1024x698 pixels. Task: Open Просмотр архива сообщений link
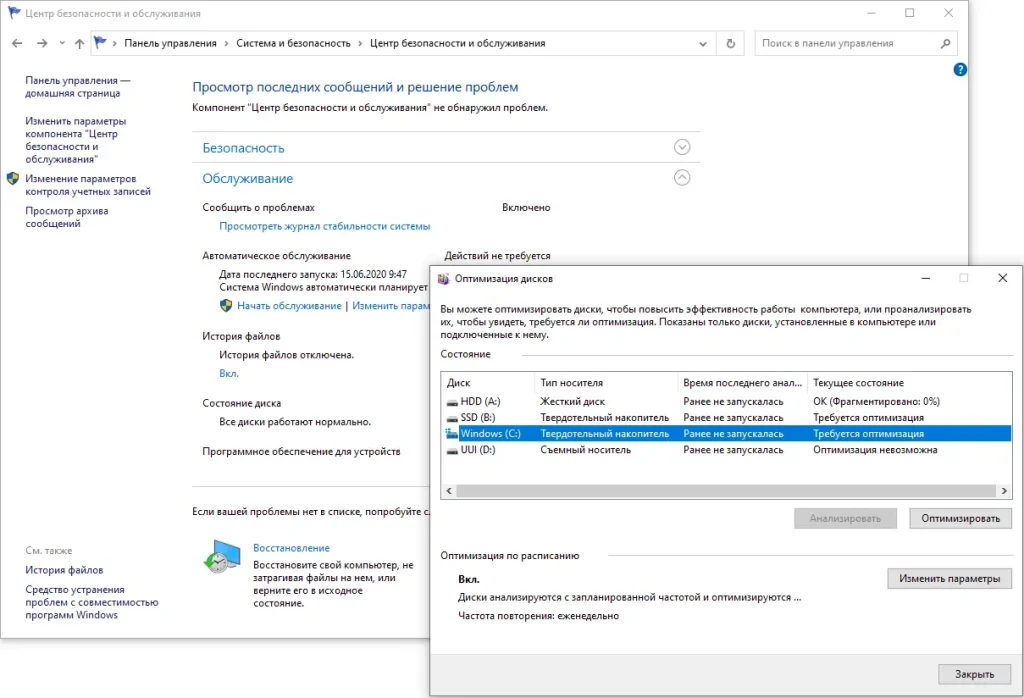pos(67,217)
